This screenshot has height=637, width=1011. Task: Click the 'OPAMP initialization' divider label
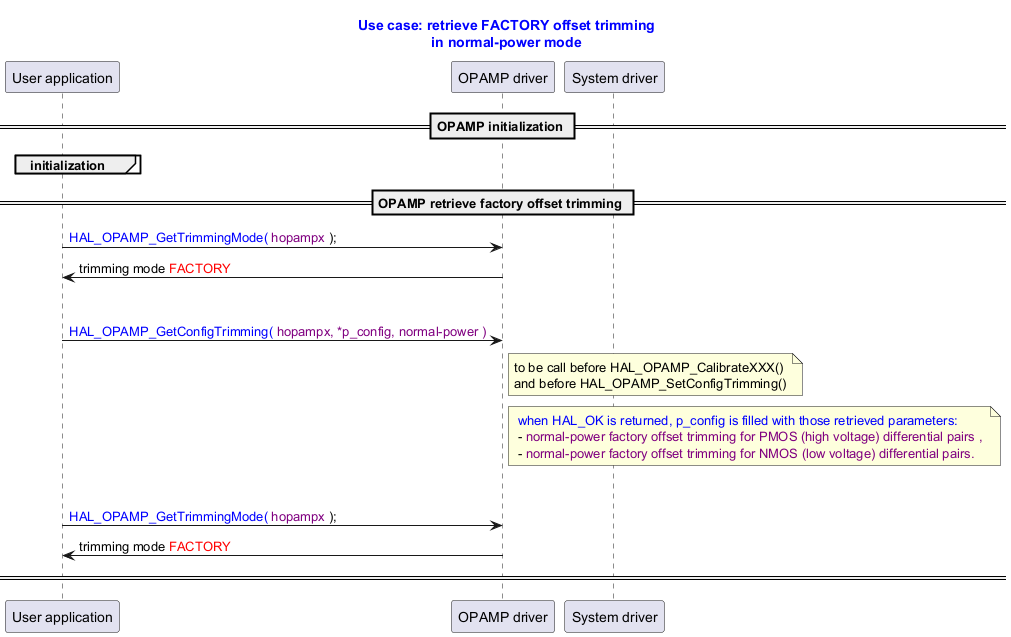(502, 126)
